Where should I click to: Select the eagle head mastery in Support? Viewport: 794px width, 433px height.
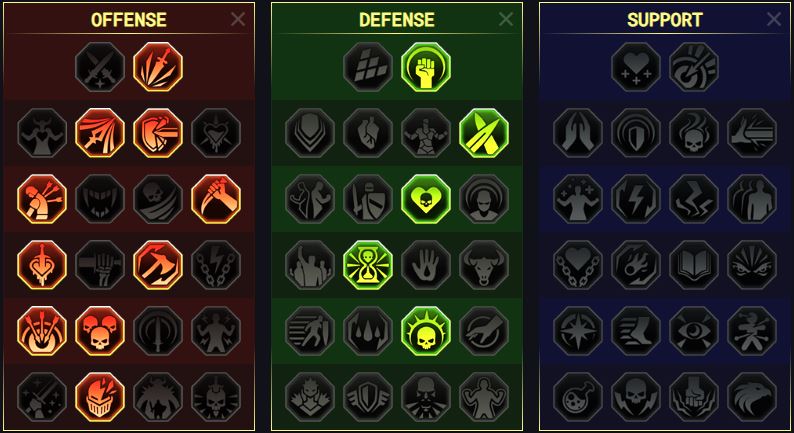[752, 397]
